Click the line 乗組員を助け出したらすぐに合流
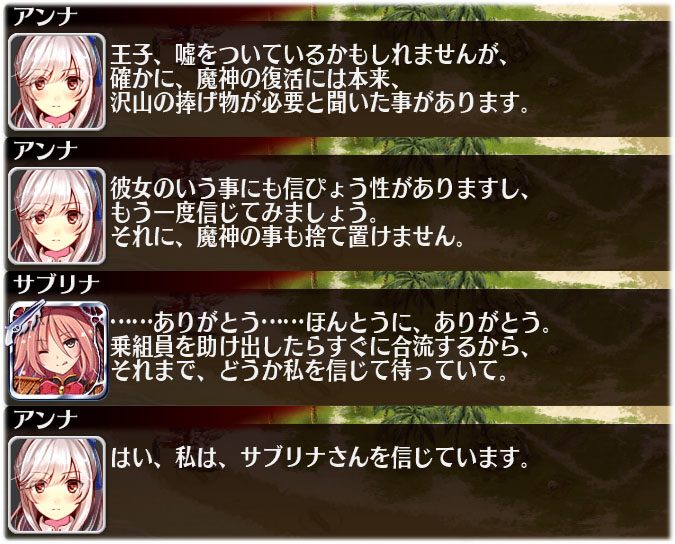This screenshot has width=675, height=544. click(x=319, y=347)
